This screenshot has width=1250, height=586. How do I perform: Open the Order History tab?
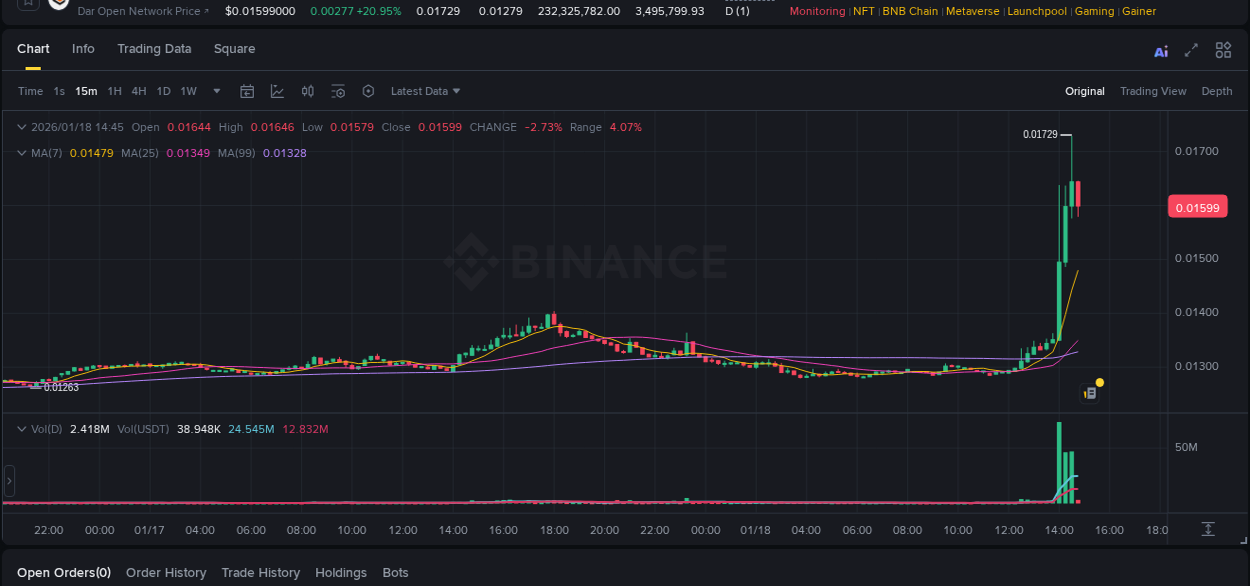tap(166, 572)
